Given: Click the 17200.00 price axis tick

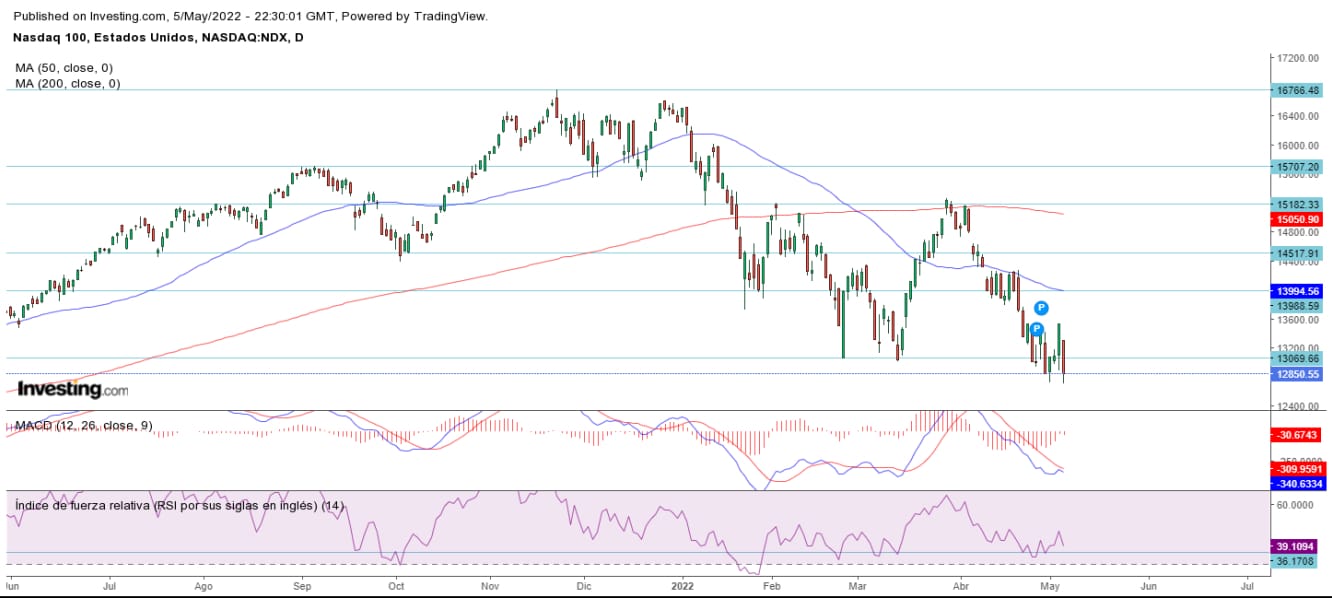Looking at the screenshot, I should tap(1298, 59).
